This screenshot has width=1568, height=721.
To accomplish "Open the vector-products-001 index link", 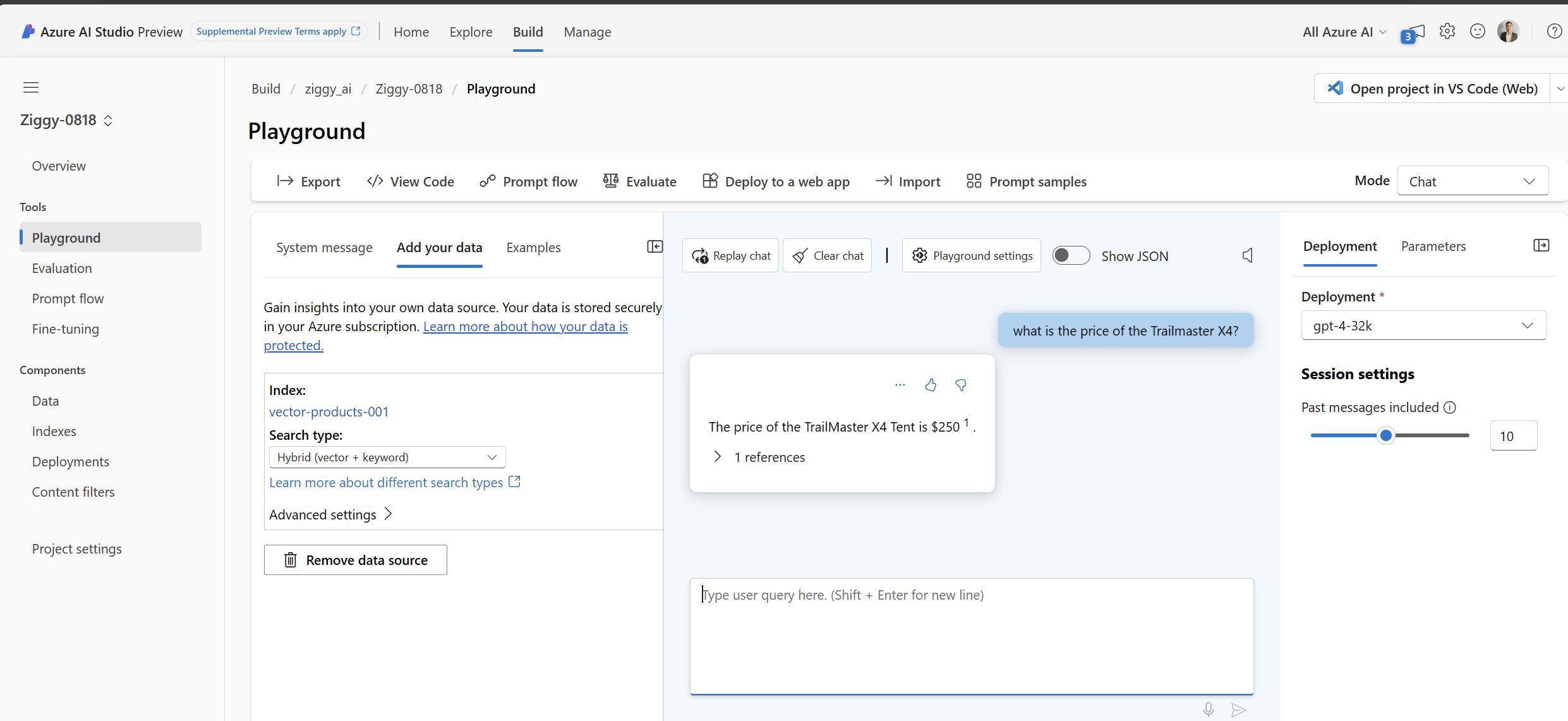I will (329, 411).
